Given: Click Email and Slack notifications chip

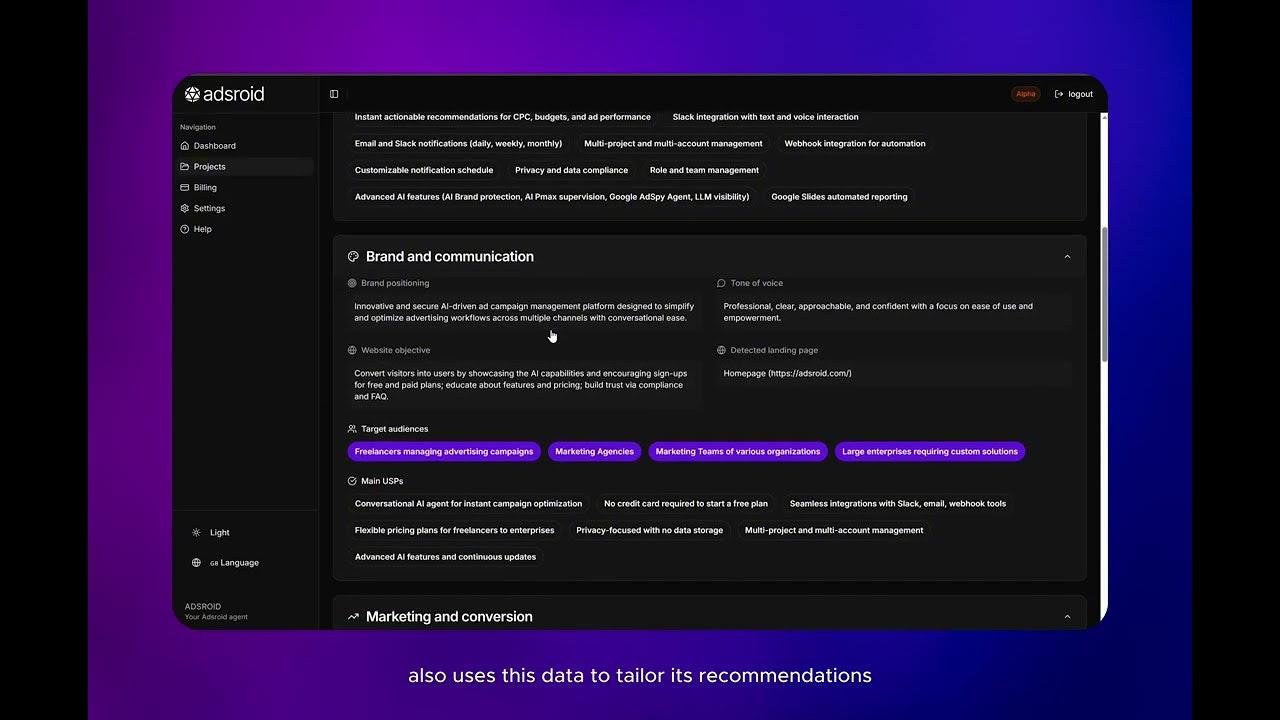Looking at the screenshot, I should pyautogui.click(x=458, y=144).
